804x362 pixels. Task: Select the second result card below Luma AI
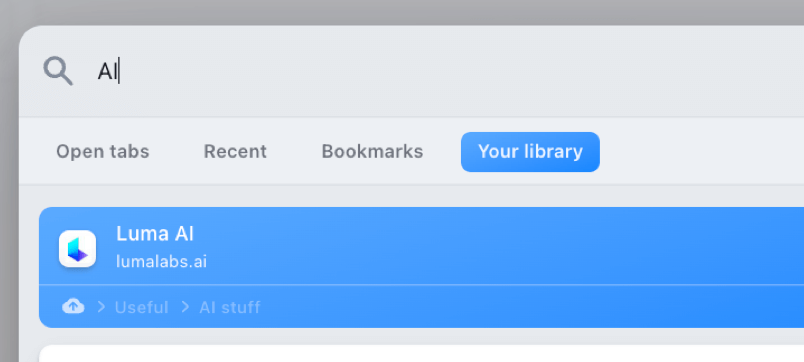[x=421, y=354]
